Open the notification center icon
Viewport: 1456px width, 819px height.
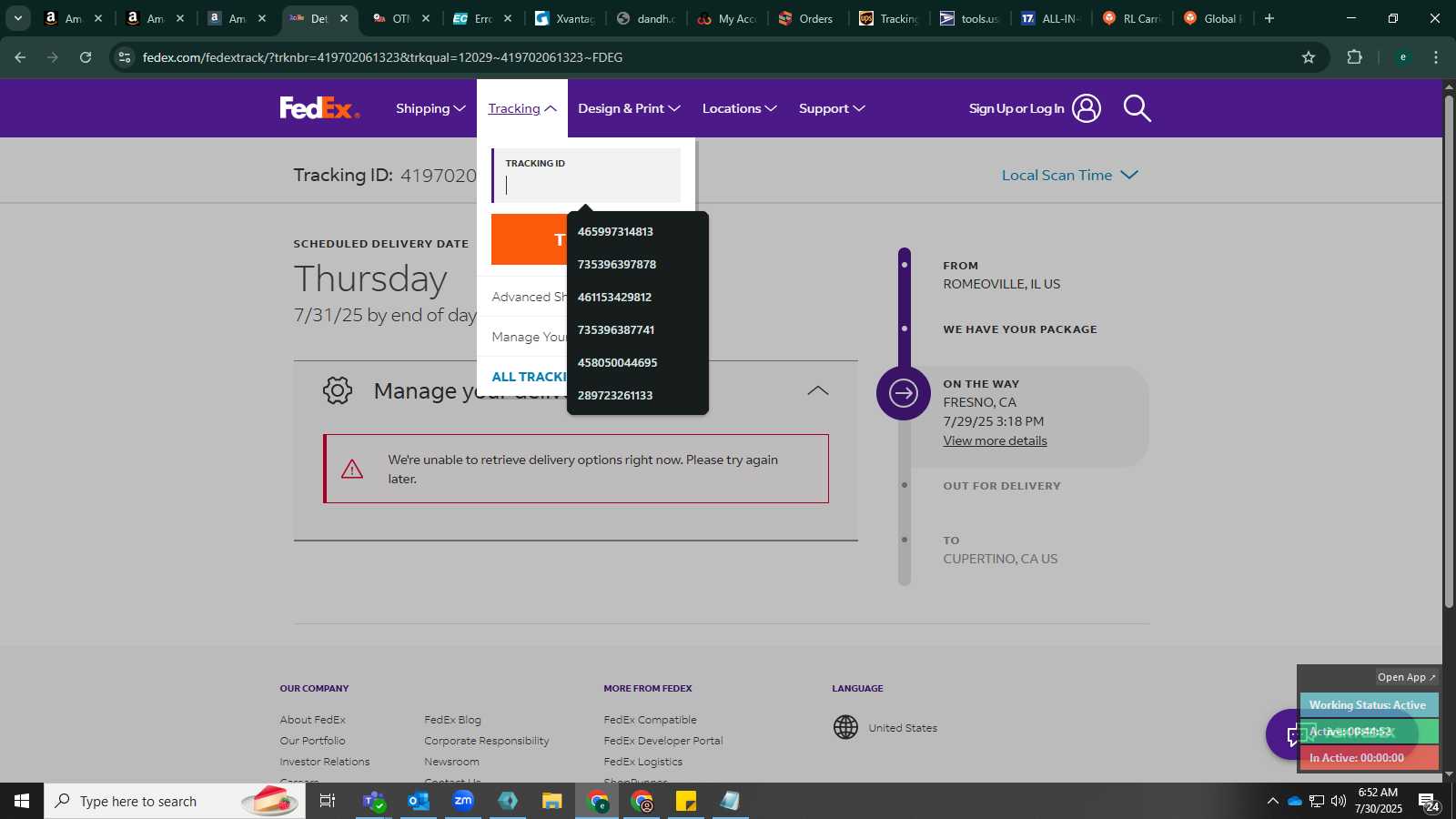click(x=1429, y=802)
